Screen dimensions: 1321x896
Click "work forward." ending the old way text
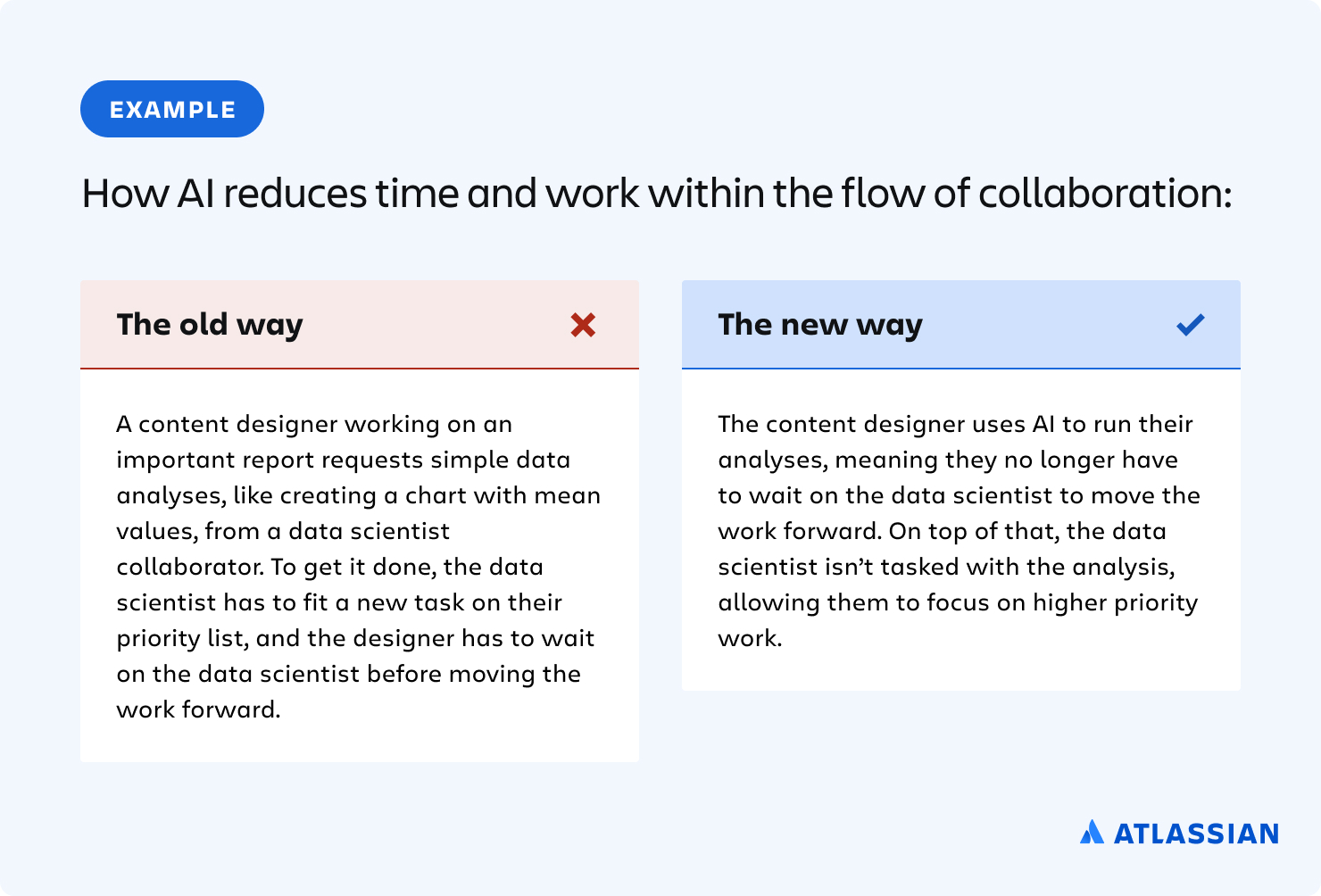[x=198, y=709]
